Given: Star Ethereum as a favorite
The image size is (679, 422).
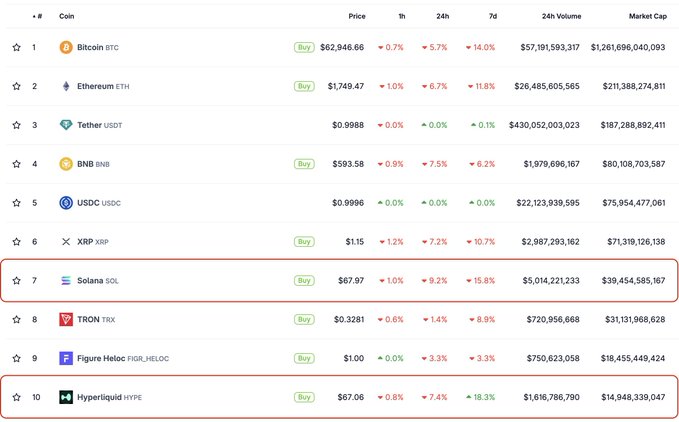Looking at the screenshot, I should coord(16,86).
